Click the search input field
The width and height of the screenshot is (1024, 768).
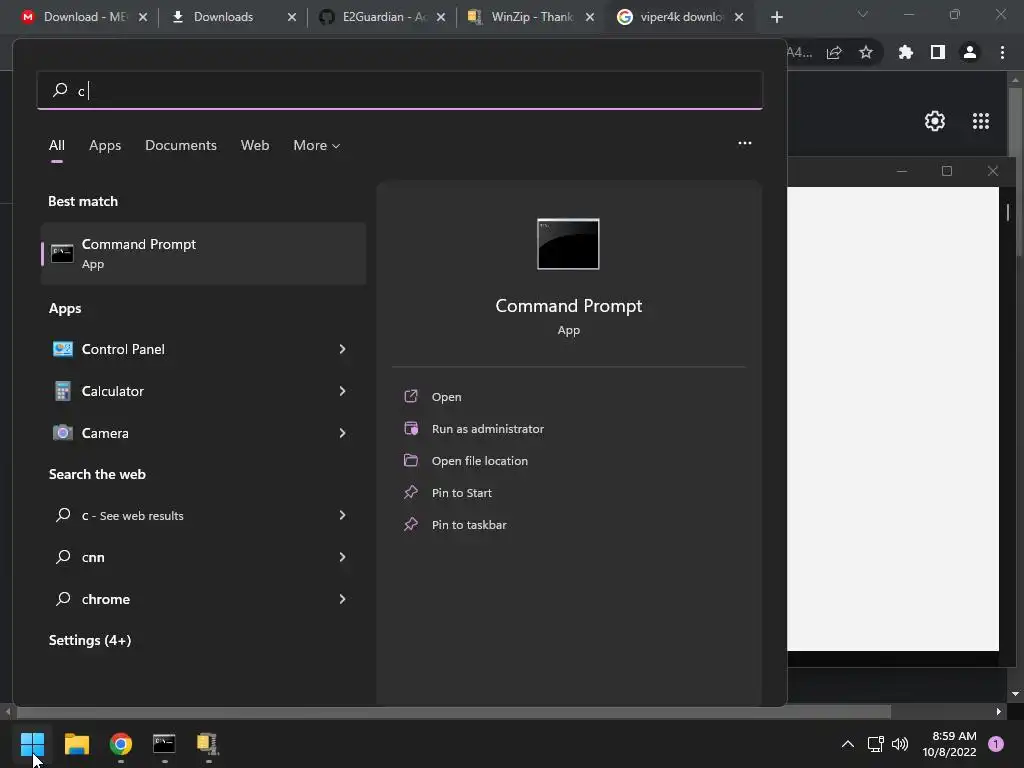tap(400, 90)
